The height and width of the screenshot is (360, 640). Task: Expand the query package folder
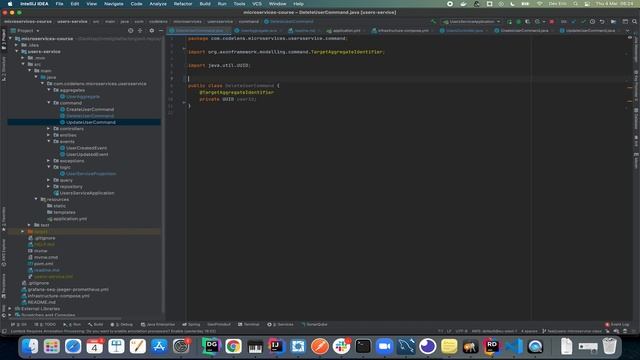click(x=49, y=180)
